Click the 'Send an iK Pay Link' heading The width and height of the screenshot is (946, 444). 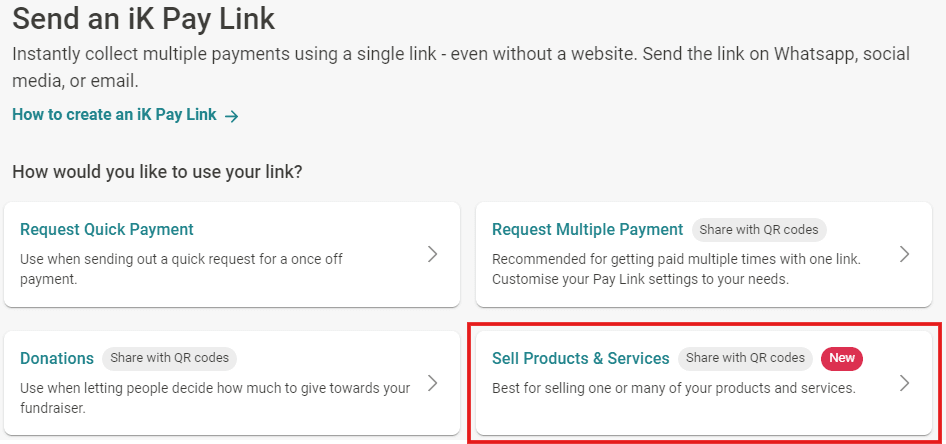[143, 18]
